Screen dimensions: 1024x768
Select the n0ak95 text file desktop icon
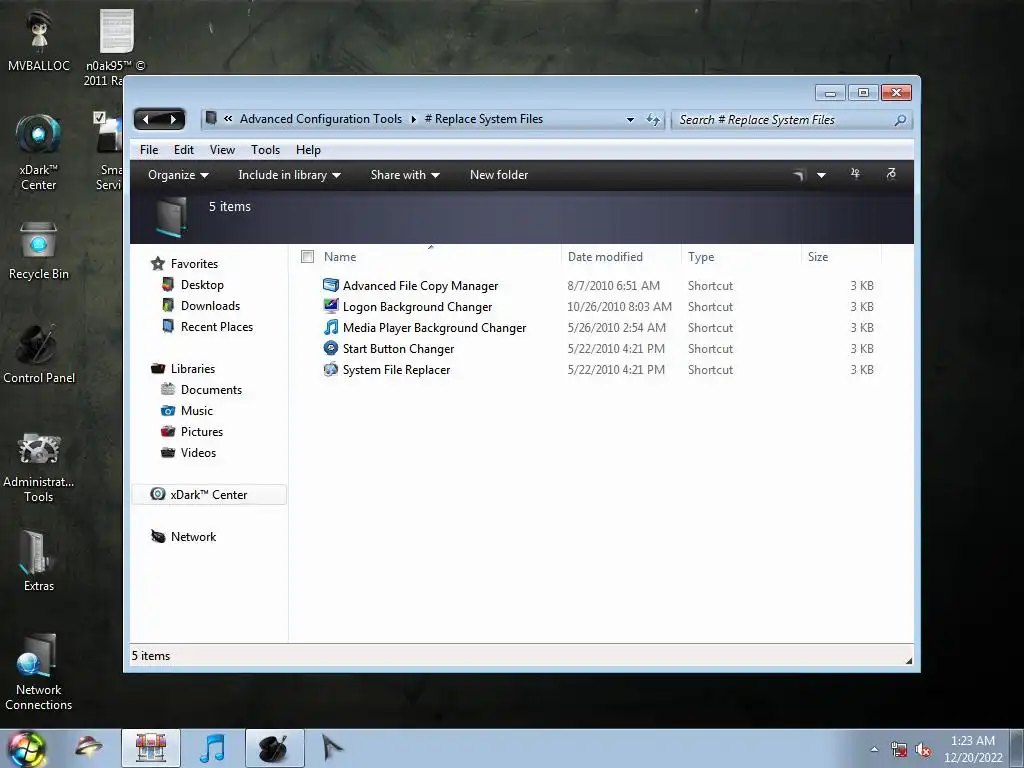pyautogui.click(x=116, y=31)
